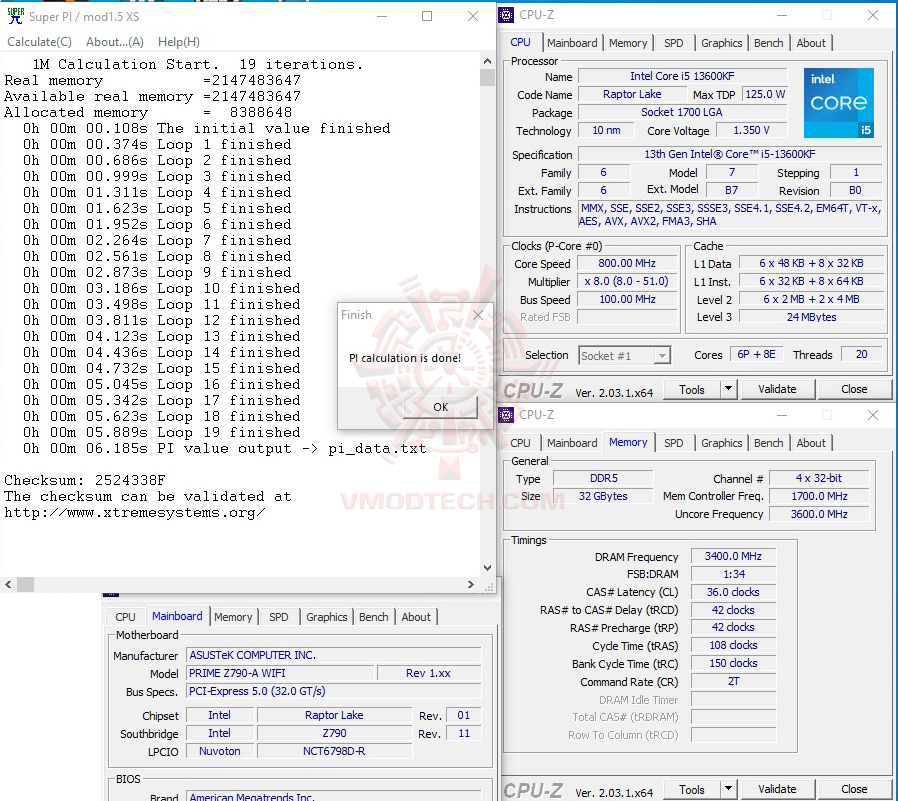The height and width of the screenshot is (801, 898).
Task: Open the Calculate menu in Super PI
Action: (39, 41)
